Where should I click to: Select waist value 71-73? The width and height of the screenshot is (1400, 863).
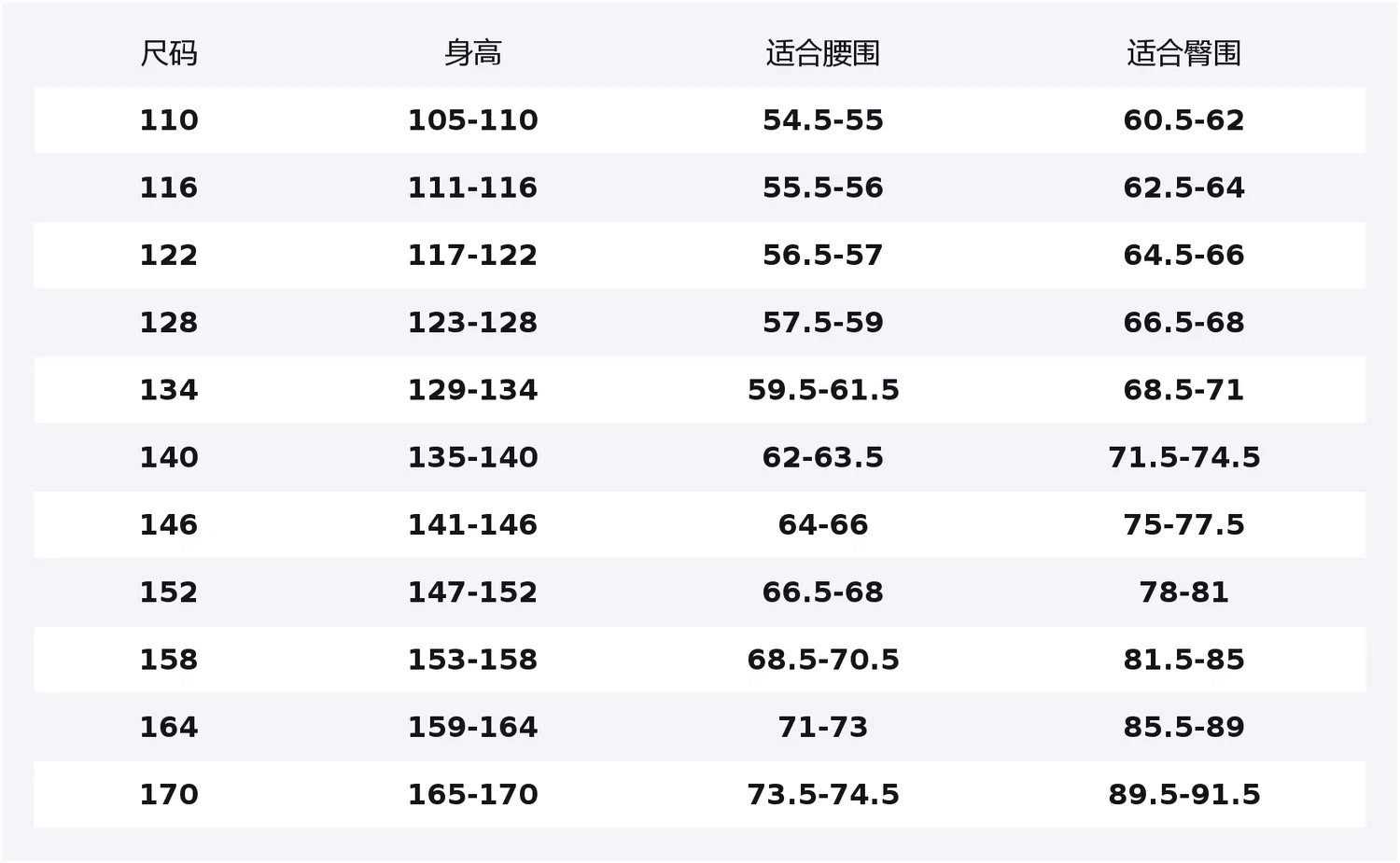pyautogui.click(x=822, y=727)
